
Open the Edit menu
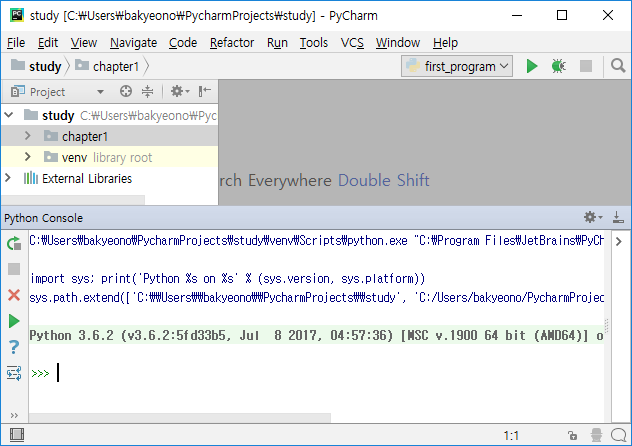(x=48, y=42)
